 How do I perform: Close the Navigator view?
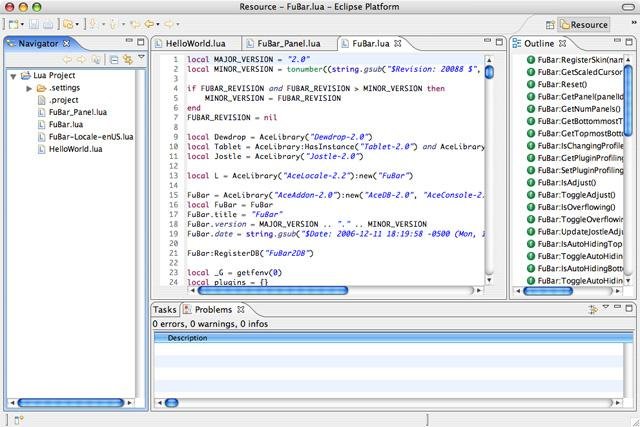pyautogui.click(x=67, y=43)
